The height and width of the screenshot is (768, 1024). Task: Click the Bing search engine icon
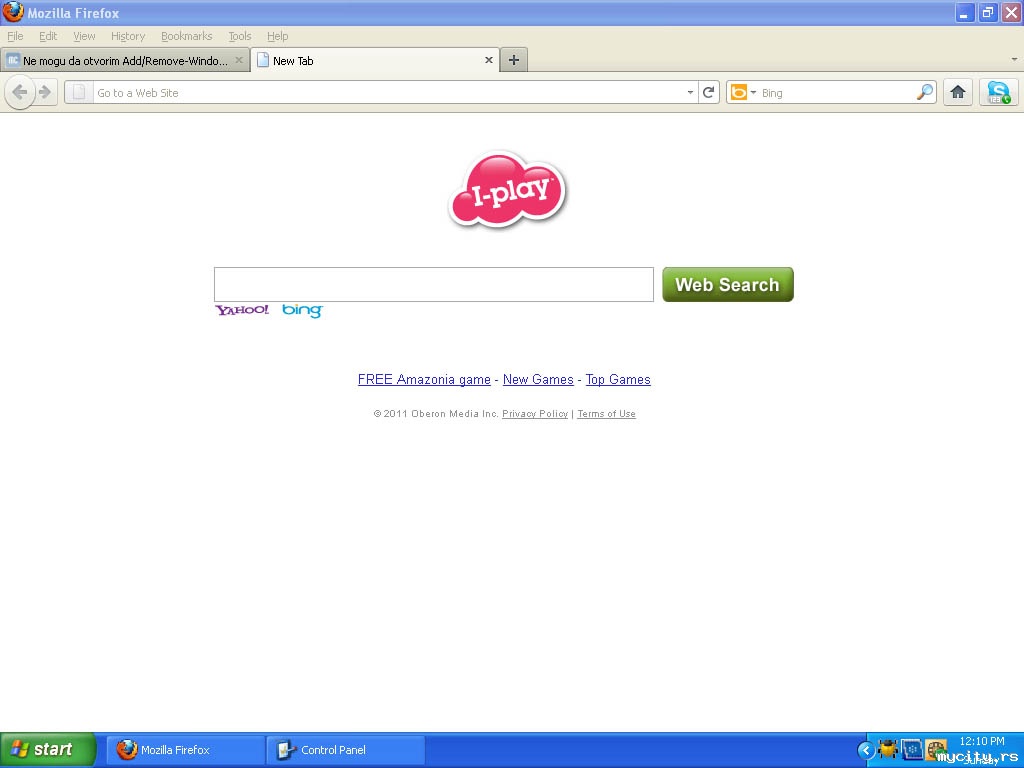point(738,93)
